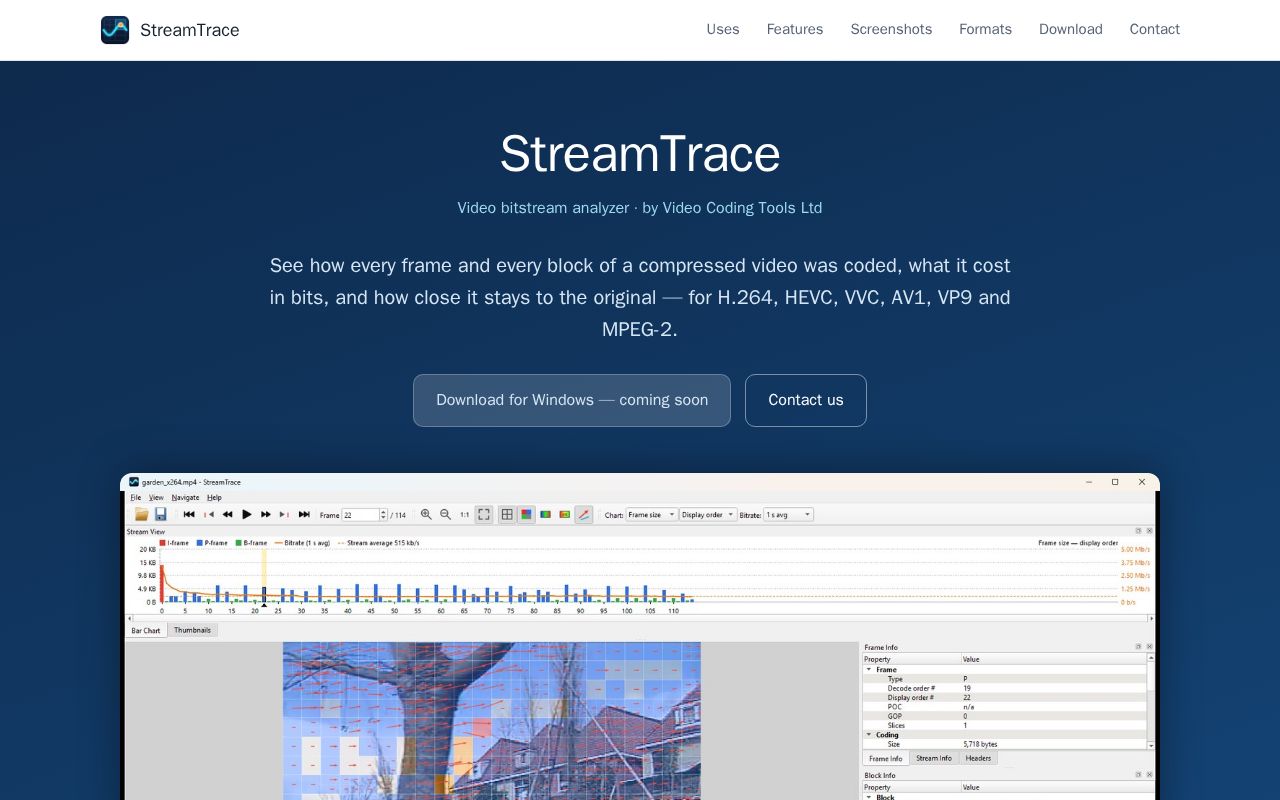Click the red I-frame legend swatch
Viewport: 1280px width, 800px height.
[163, 543]
